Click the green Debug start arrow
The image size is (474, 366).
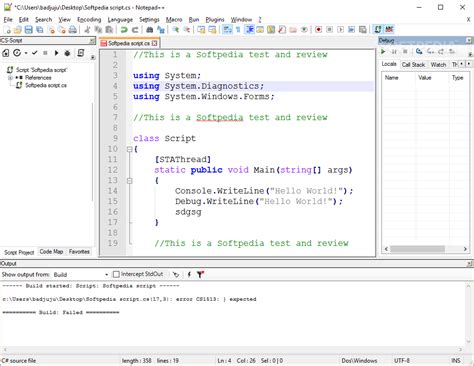tap(383, 52)
